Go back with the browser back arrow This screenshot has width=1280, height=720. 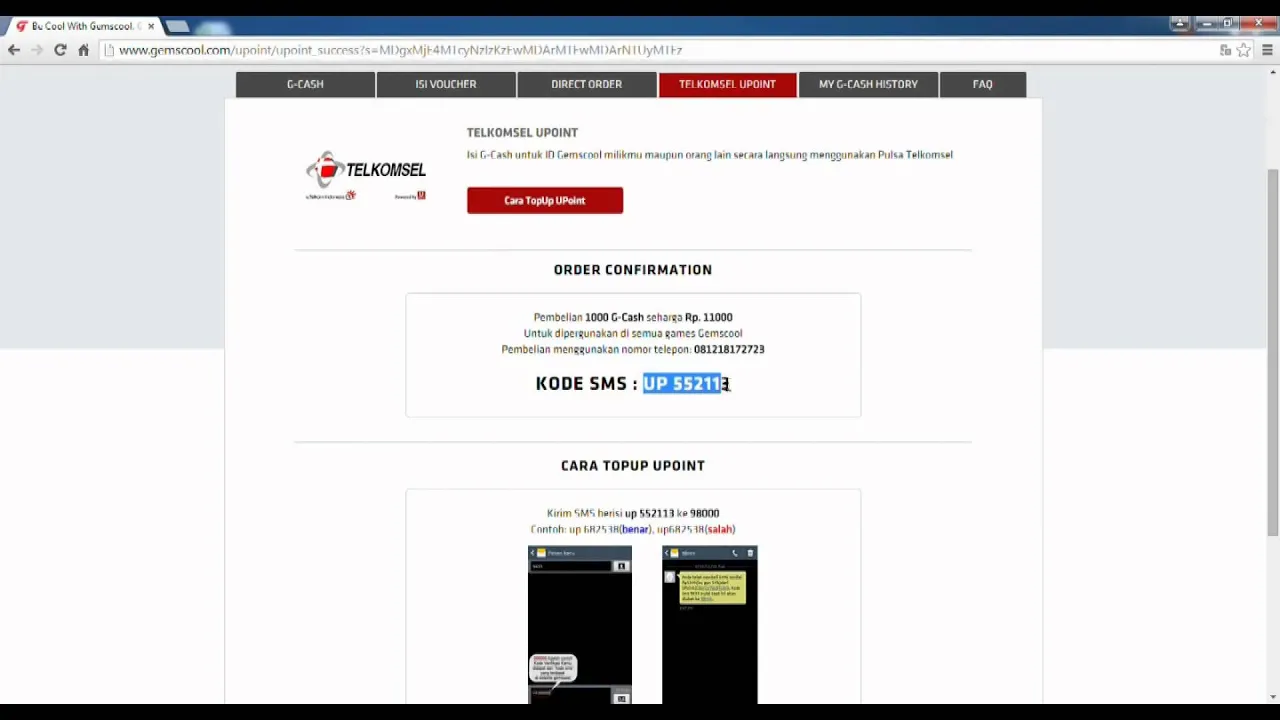[x=14, y=50]
